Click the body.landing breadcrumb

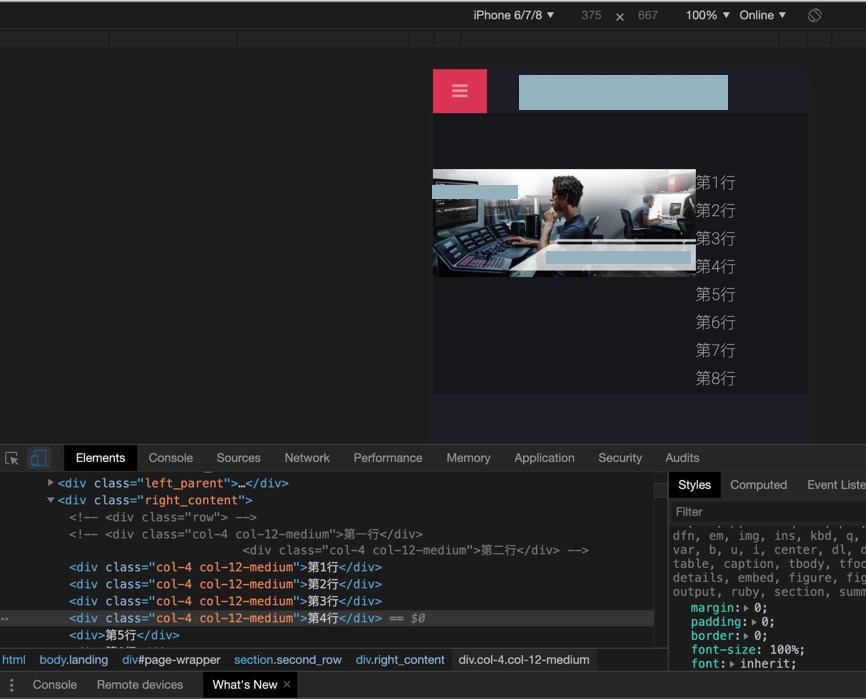point(73,660)
